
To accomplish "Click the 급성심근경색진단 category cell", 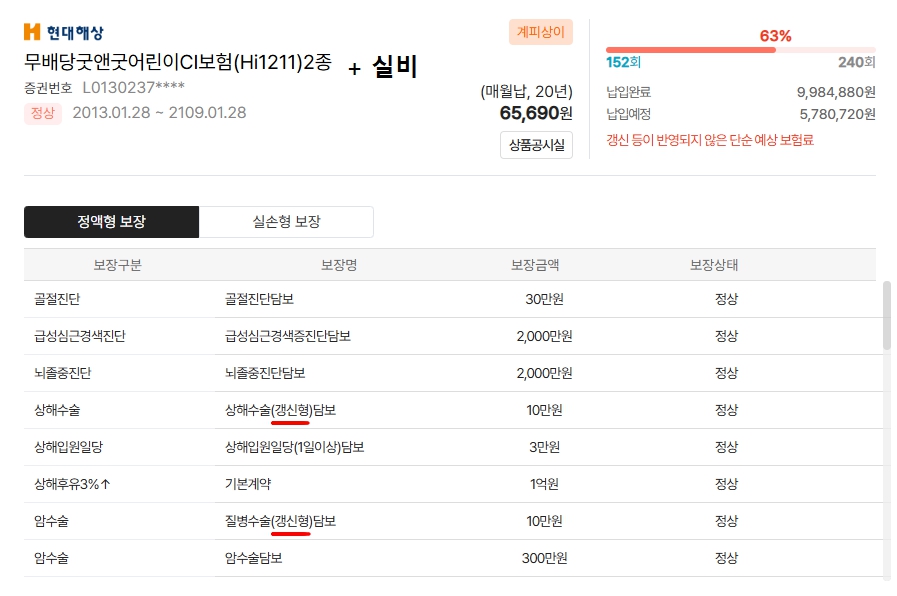I will (x=80, y=336).
